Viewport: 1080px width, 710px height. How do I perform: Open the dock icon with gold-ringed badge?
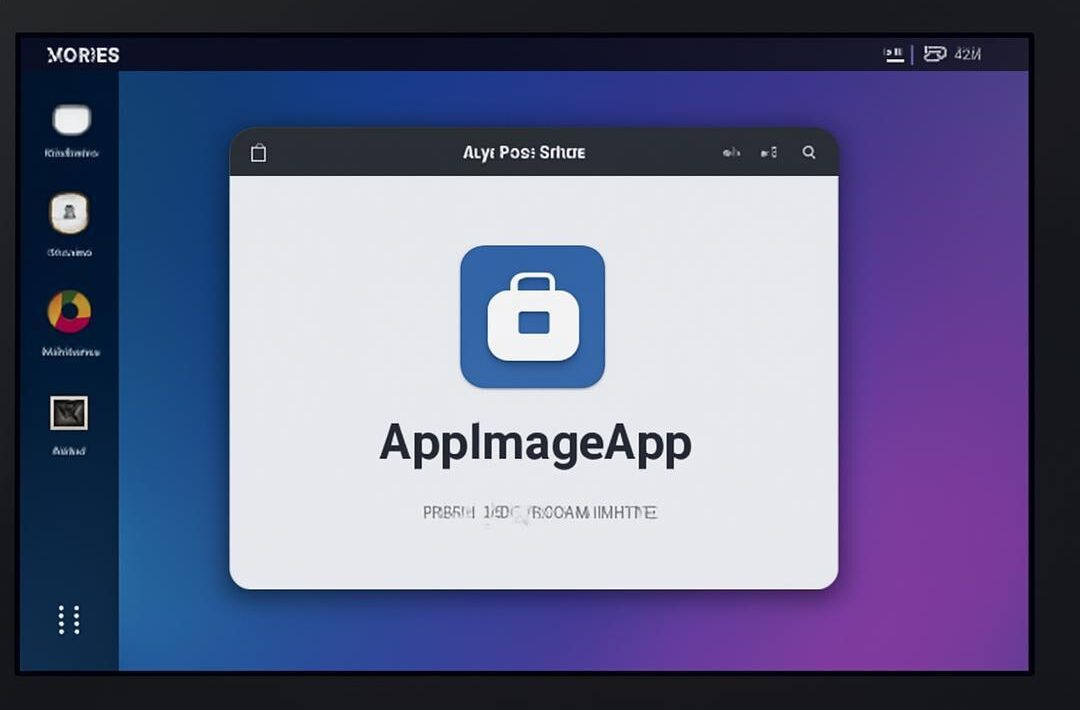[x=69, y=213]
